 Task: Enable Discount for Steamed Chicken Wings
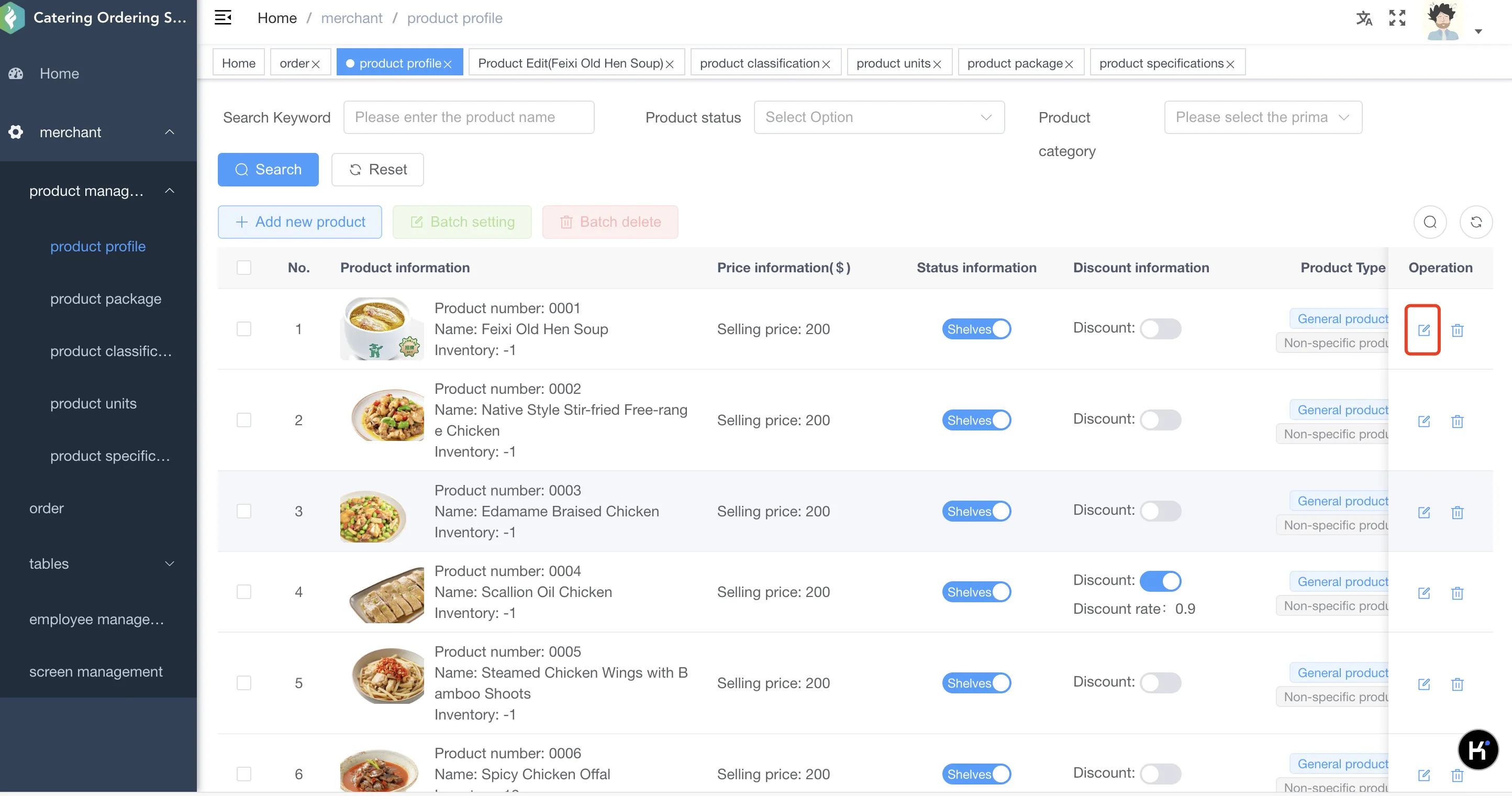[x=1160, y=683]
